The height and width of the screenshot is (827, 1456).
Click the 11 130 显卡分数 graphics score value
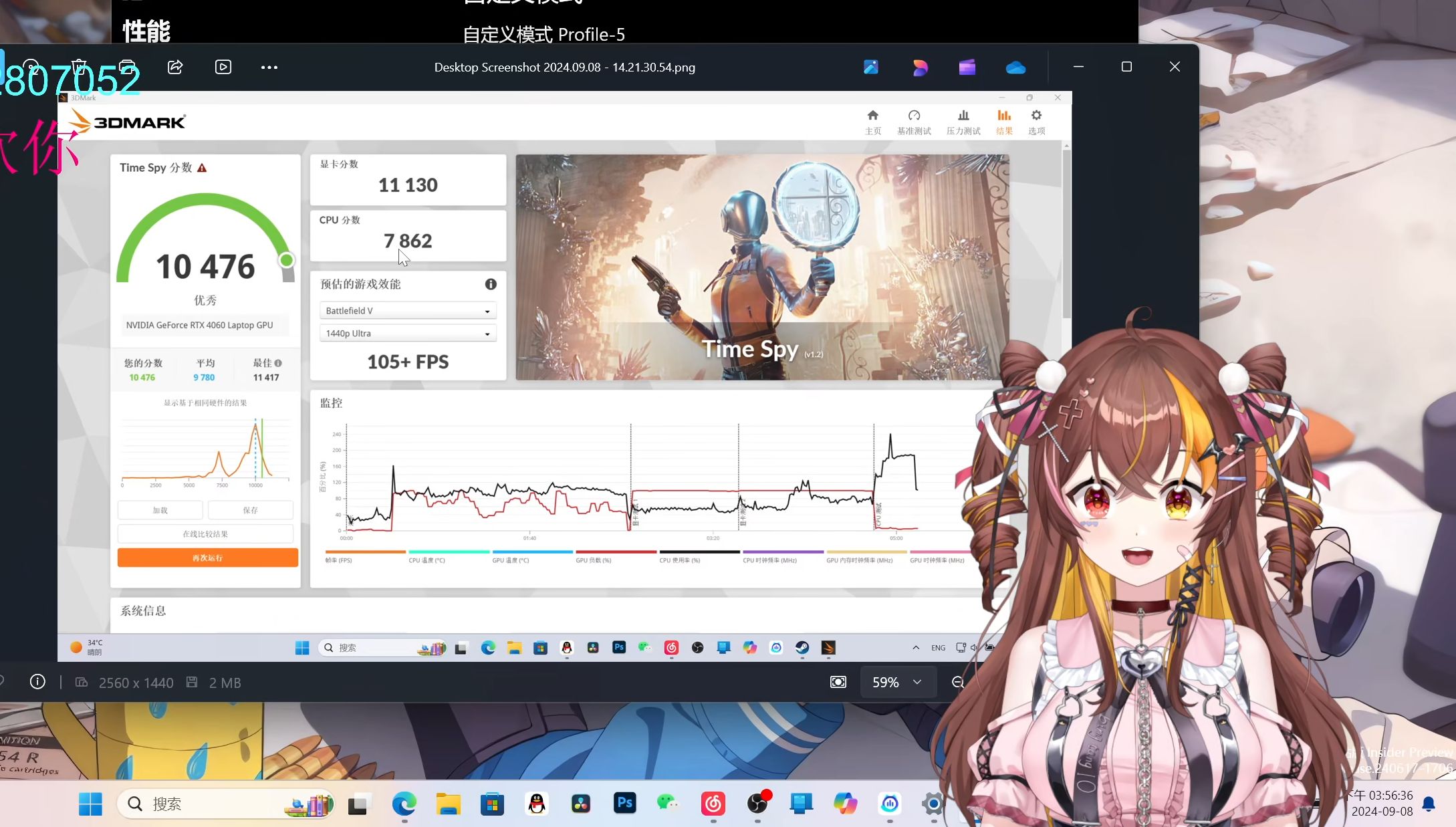click(408, 185)
